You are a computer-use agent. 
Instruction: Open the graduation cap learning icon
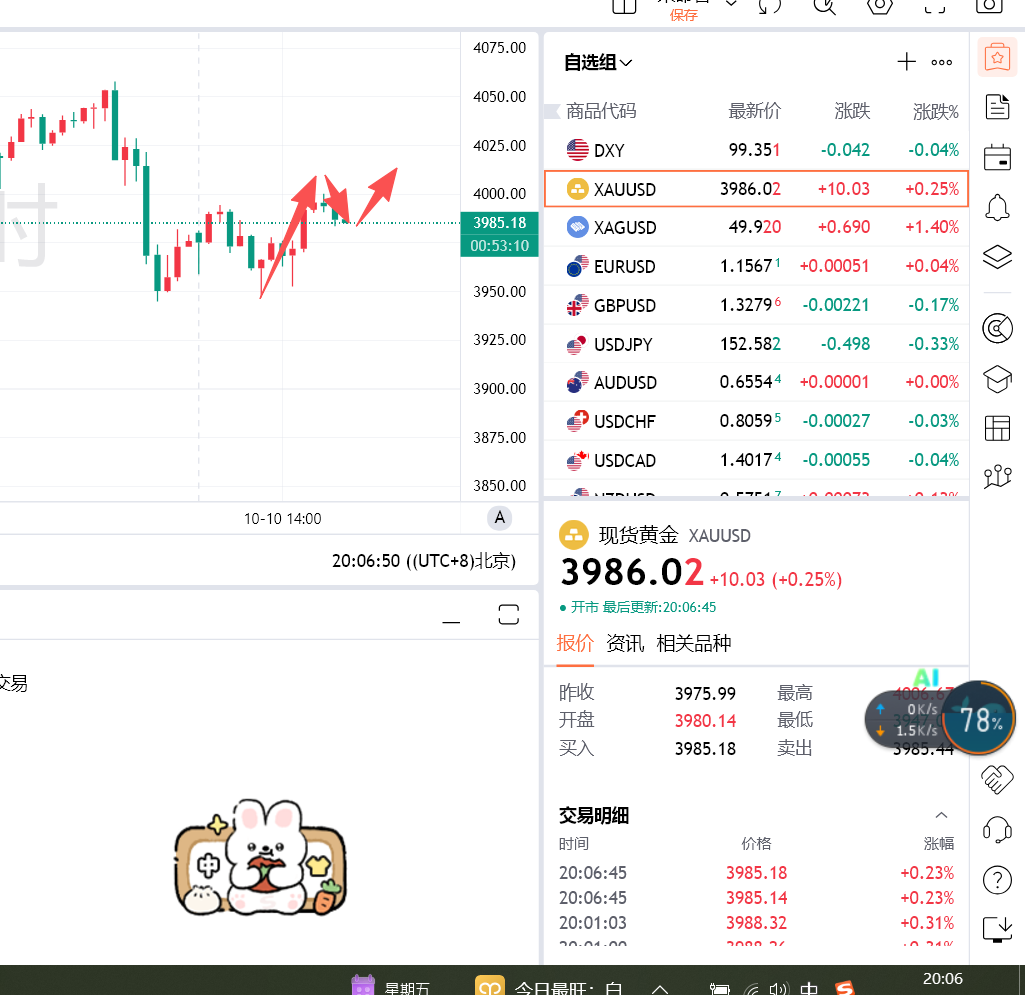(x=997, y=379)
